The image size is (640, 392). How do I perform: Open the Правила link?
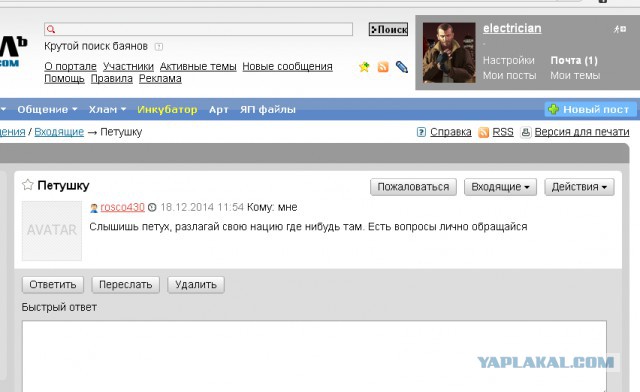coord(111,78)
